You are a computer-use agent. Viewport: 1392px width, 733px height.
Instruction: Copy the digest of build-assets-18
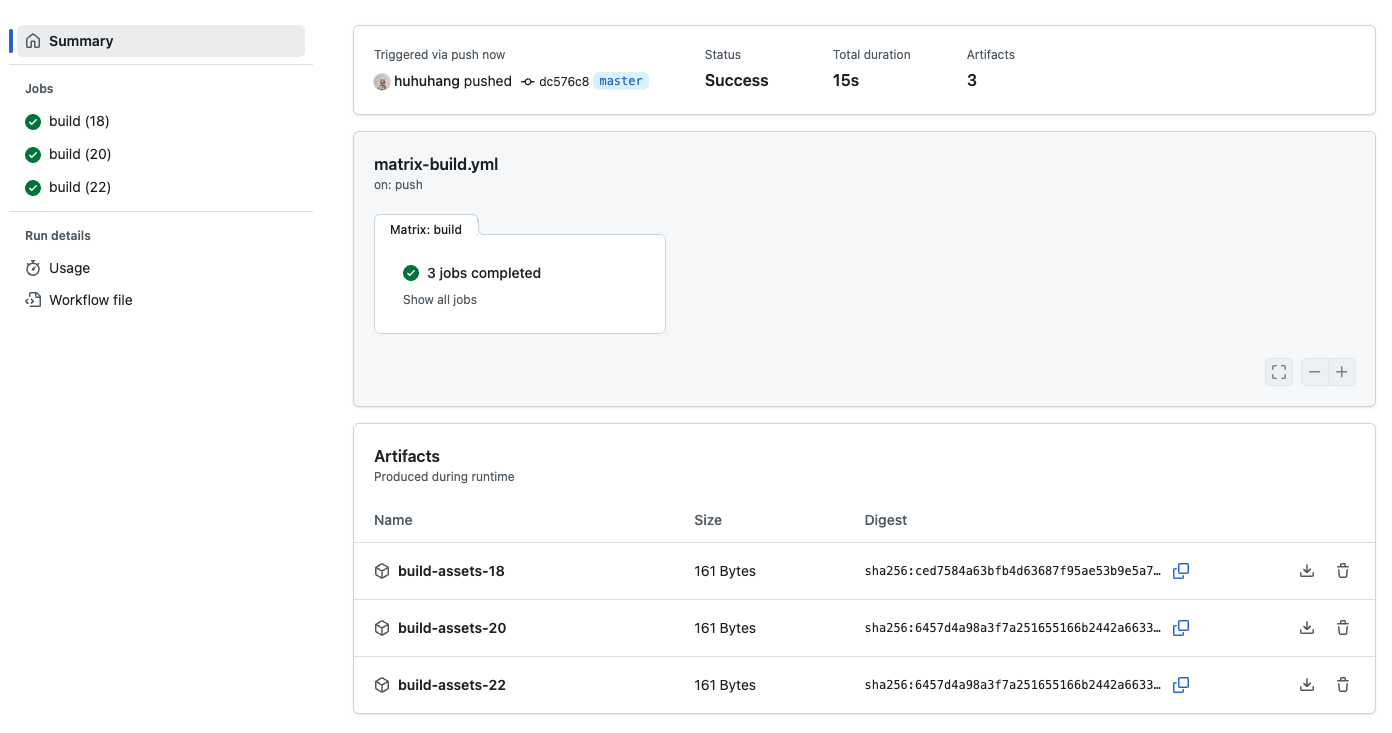click(x=1181, y=570)
